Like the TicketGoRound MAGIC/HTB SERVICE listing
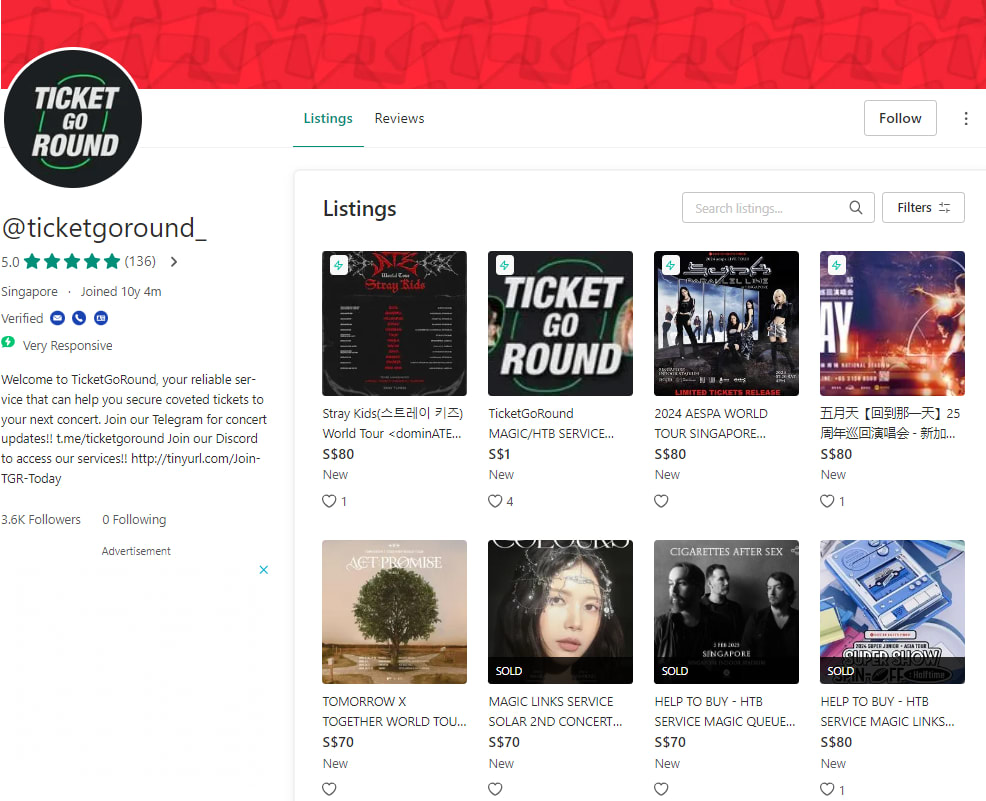This screenshot has height=801, width=986. (x=495, y=501)
